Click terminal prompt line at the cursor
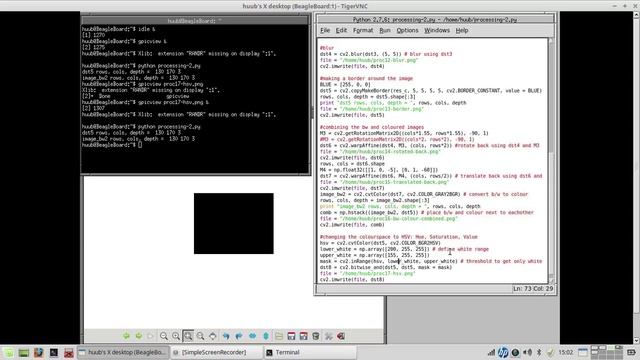Screen dimensions: 640x360 pos(112,145)
